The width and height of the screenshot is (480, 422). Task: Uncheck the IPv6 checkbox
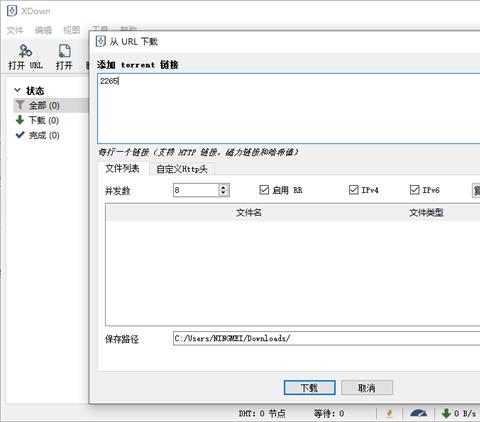[x=414, y=190]
